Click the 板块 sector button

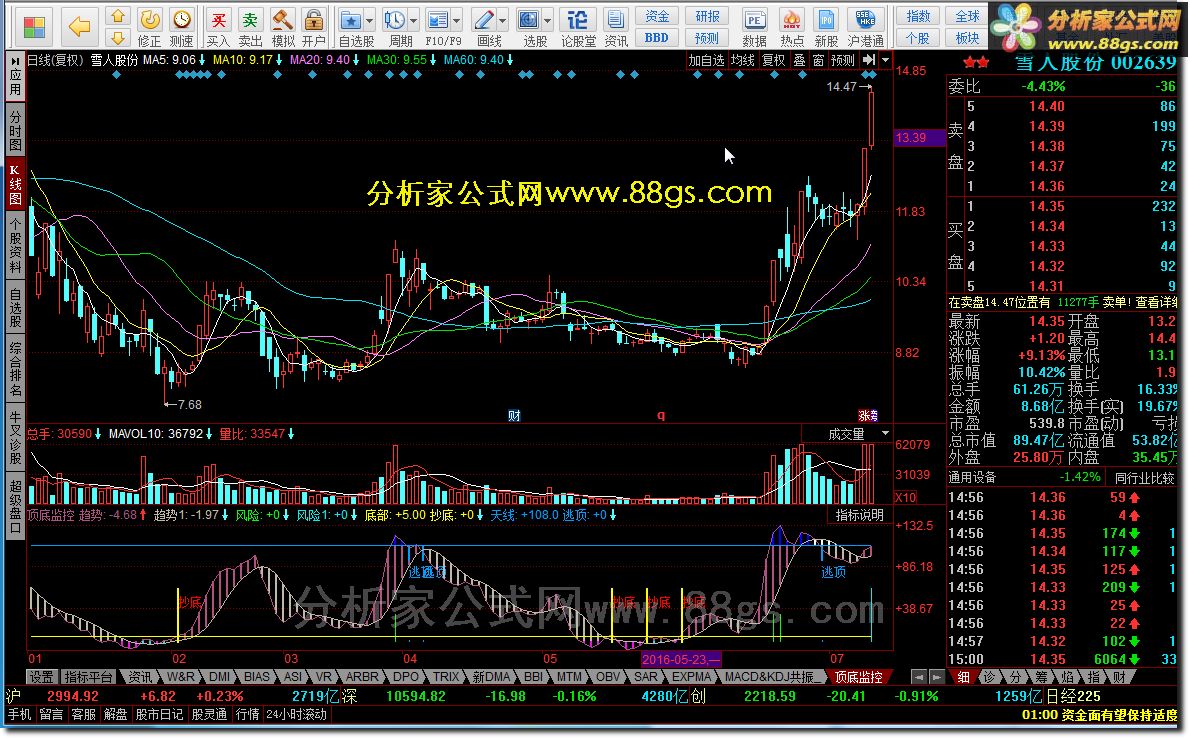pyautogui.click(x=967, y=37)
